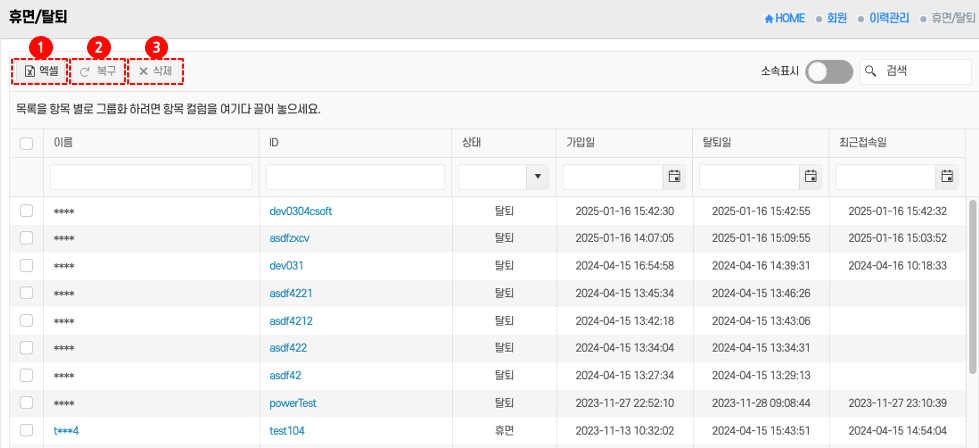Viewport: 979px width, 448px height.
Task: Open the test104 user ID link
Action: tap(287, 431)
